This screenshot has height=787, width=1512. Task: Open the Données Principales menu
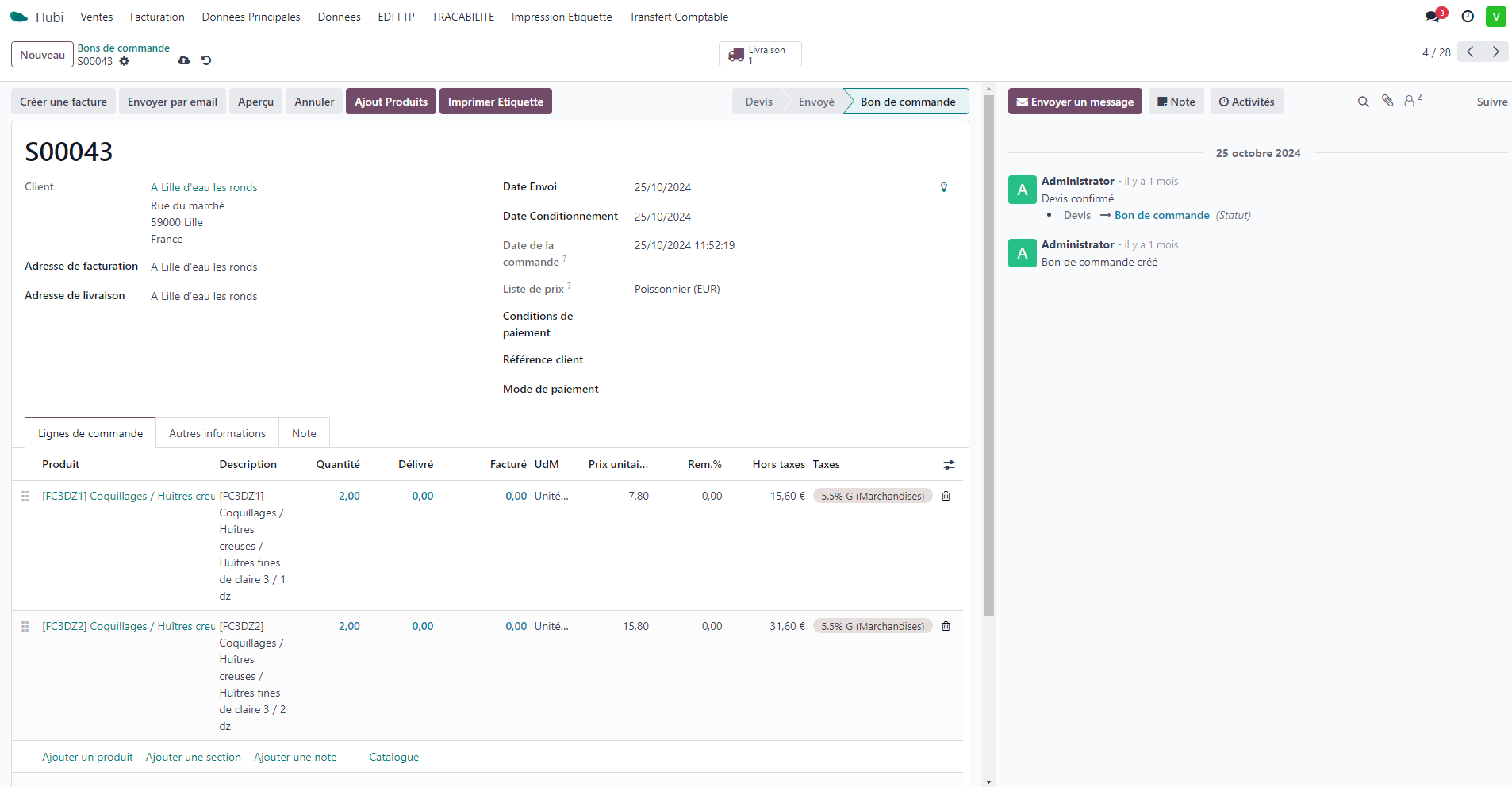pyautogui.click(x=251, y=17)
